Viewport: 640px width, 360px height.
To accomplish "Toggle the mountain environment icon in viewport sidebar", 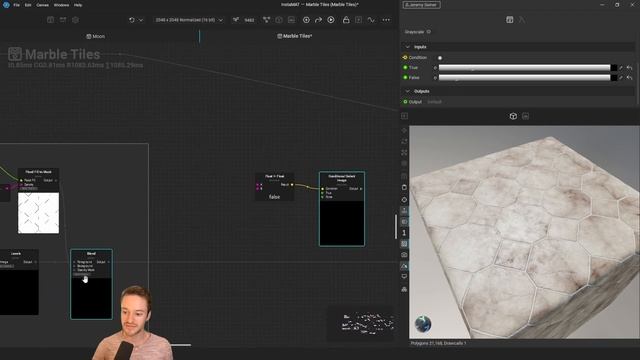I will click(x=404, y=266).
